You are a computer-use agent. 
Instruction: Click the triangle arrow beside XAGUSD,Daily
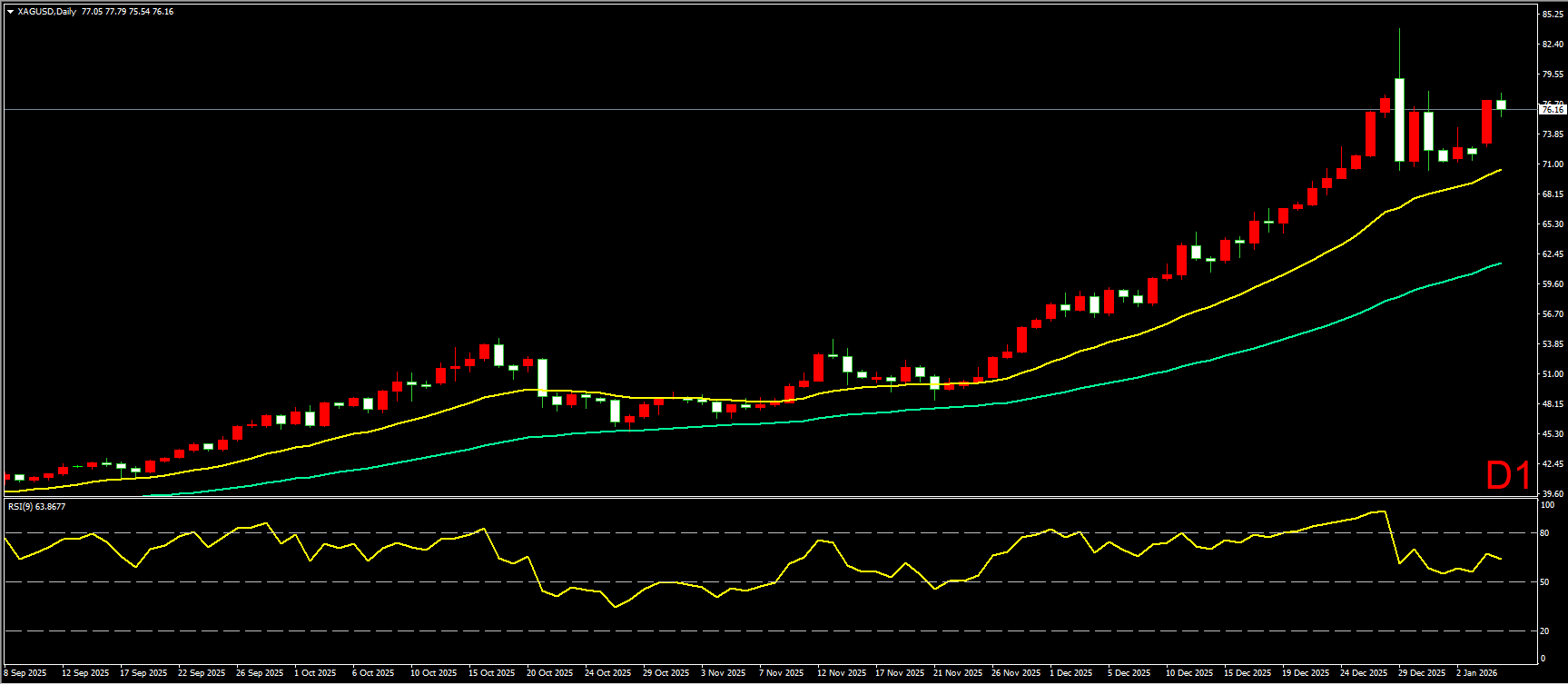pyautogui.click(x=10, y=12)
